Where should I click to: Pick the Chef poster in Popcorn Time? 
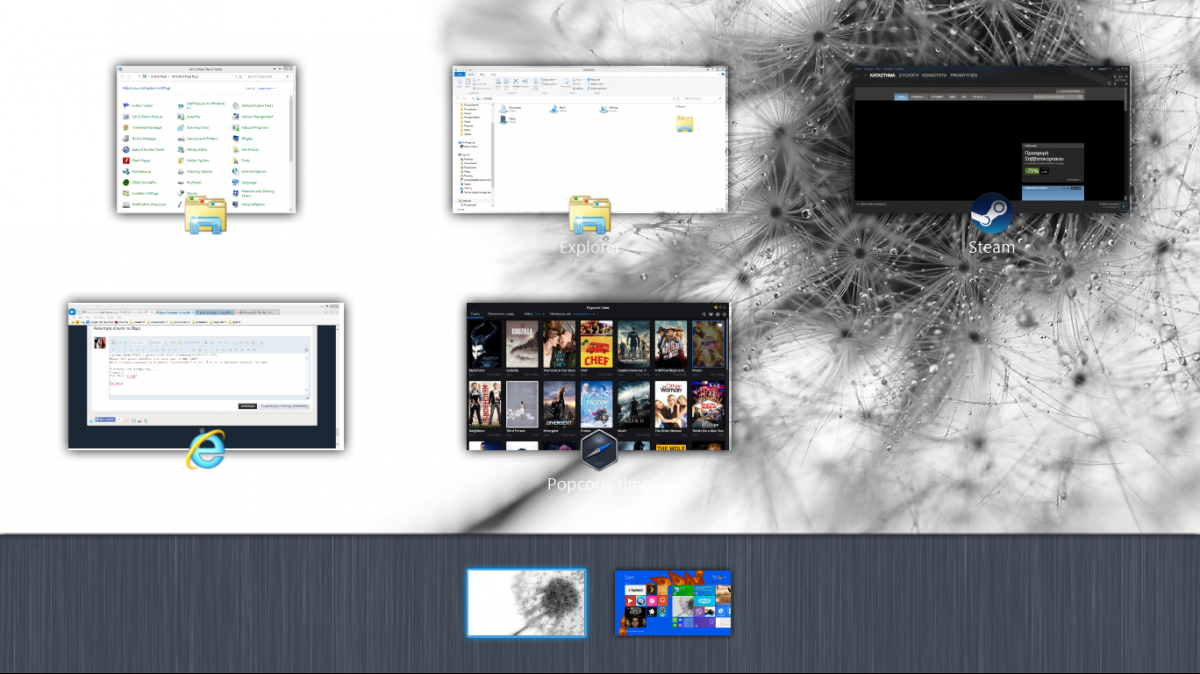[x=595, y=344]
